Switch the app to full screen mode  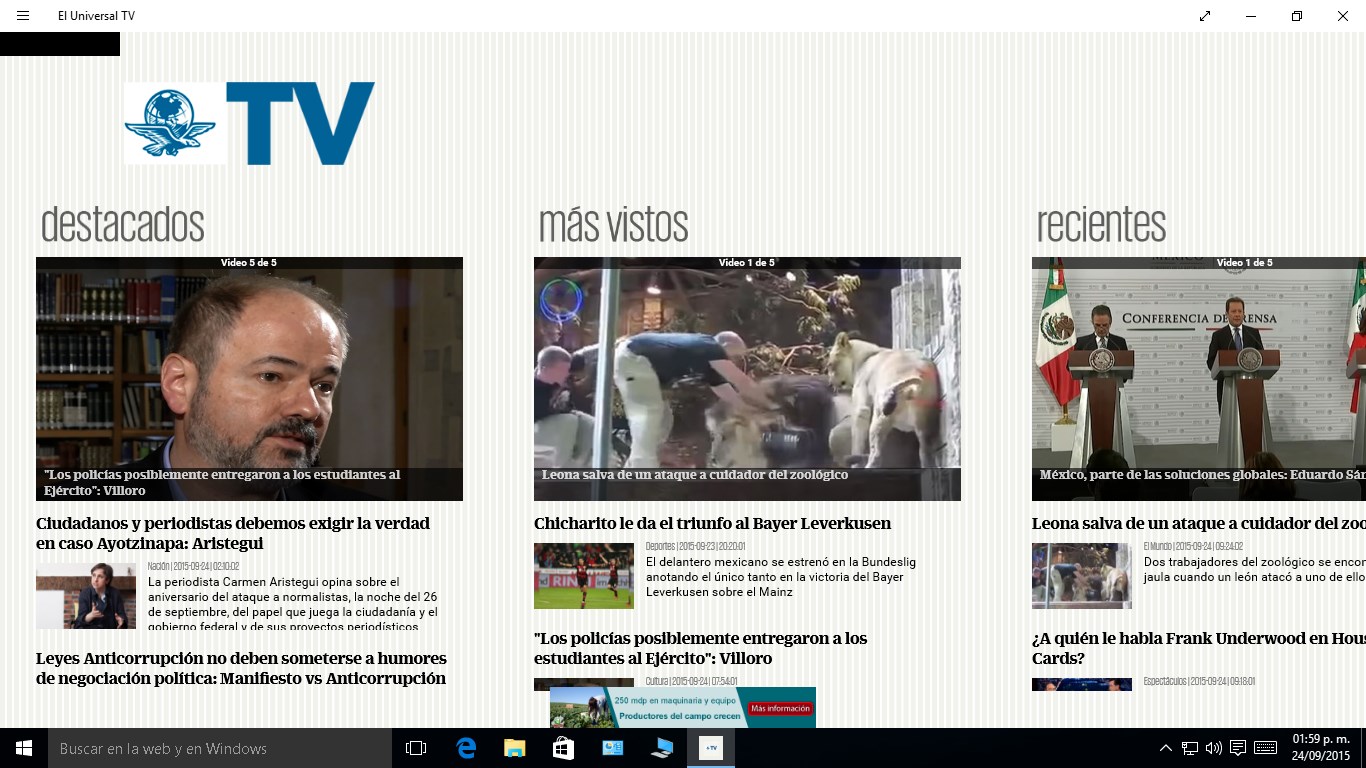[x=1205, y=16]
